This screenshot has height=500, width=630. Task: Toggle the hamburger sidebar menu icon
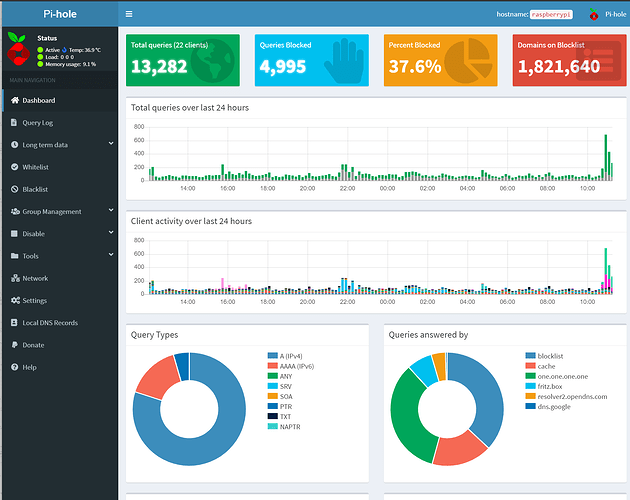130,15
